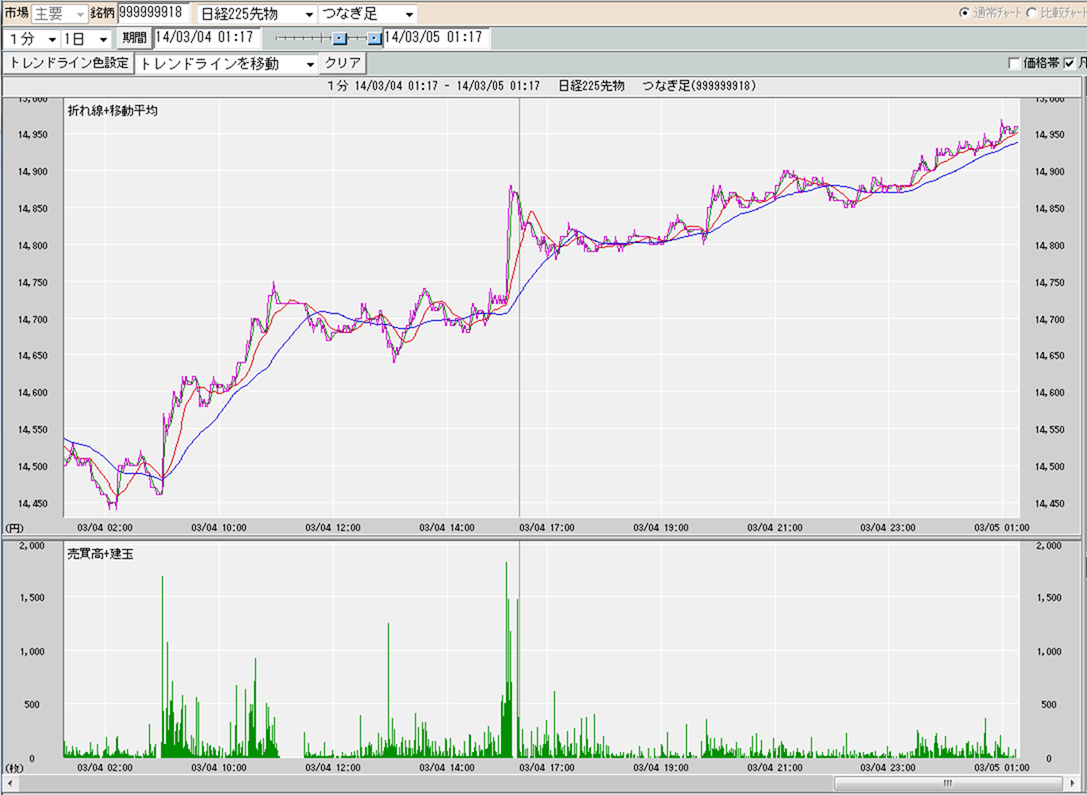Image resolution: width=1087 pixels, height=795 pixels.
Task: Click 14,850 on the right price axis
Action: [1049, 209]
